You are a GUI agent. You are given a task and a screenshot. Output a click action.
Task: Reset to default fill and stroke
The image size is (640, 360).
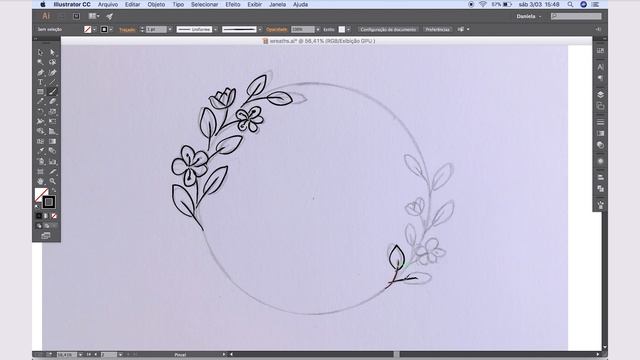click(x=37, y=207)
